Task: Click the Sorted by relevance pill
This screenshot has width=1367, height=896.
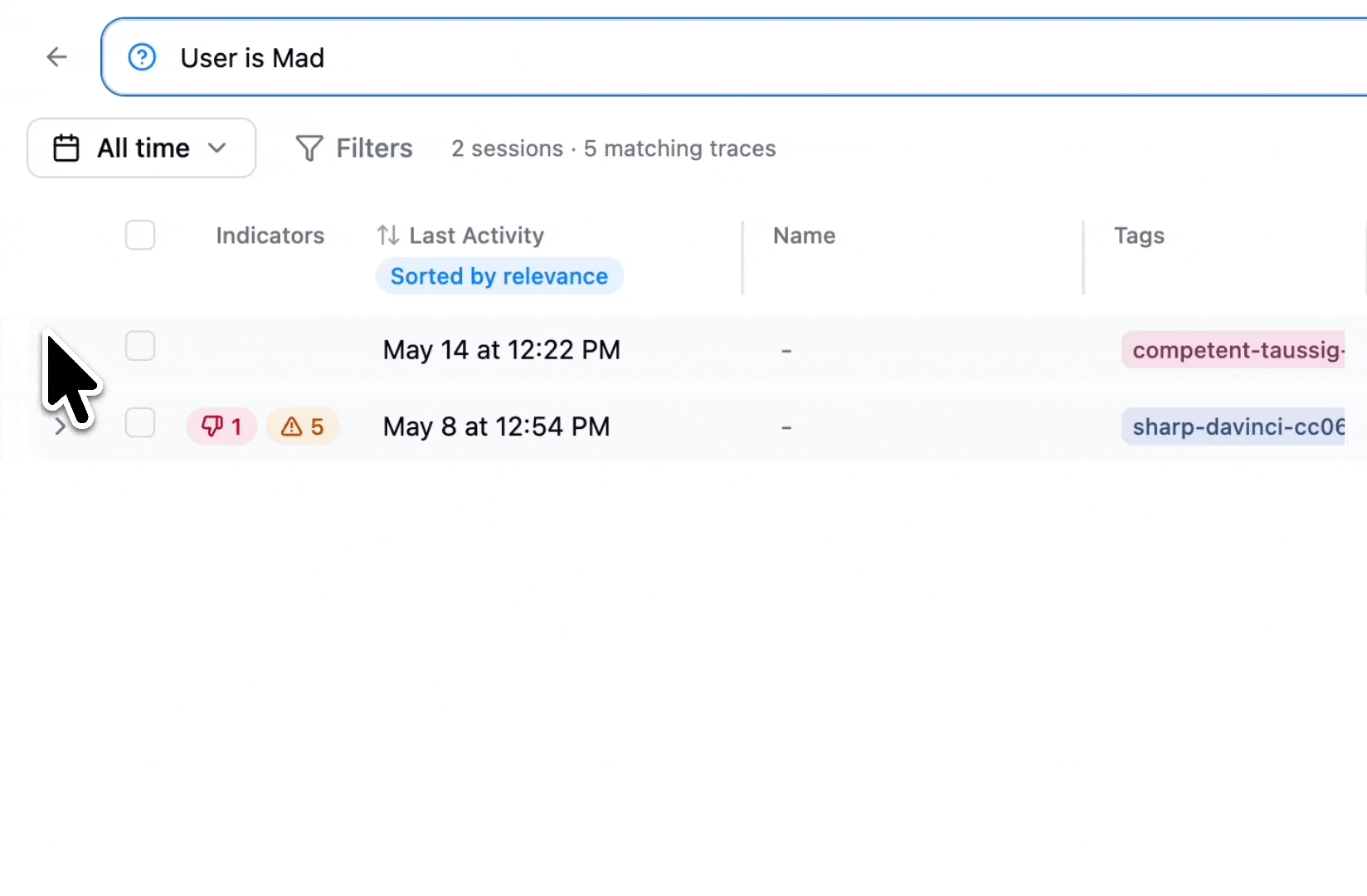Action: (499, 276)
